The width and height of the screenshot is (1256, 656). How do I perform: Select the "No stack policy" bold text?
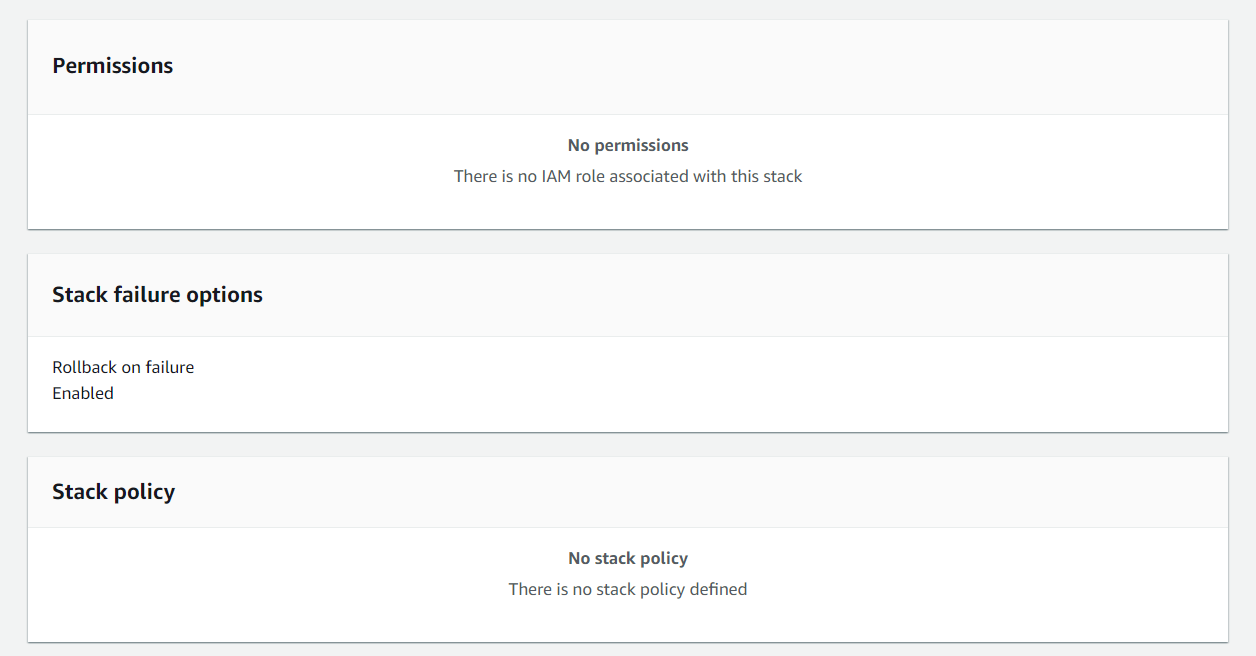click(628, 558)
